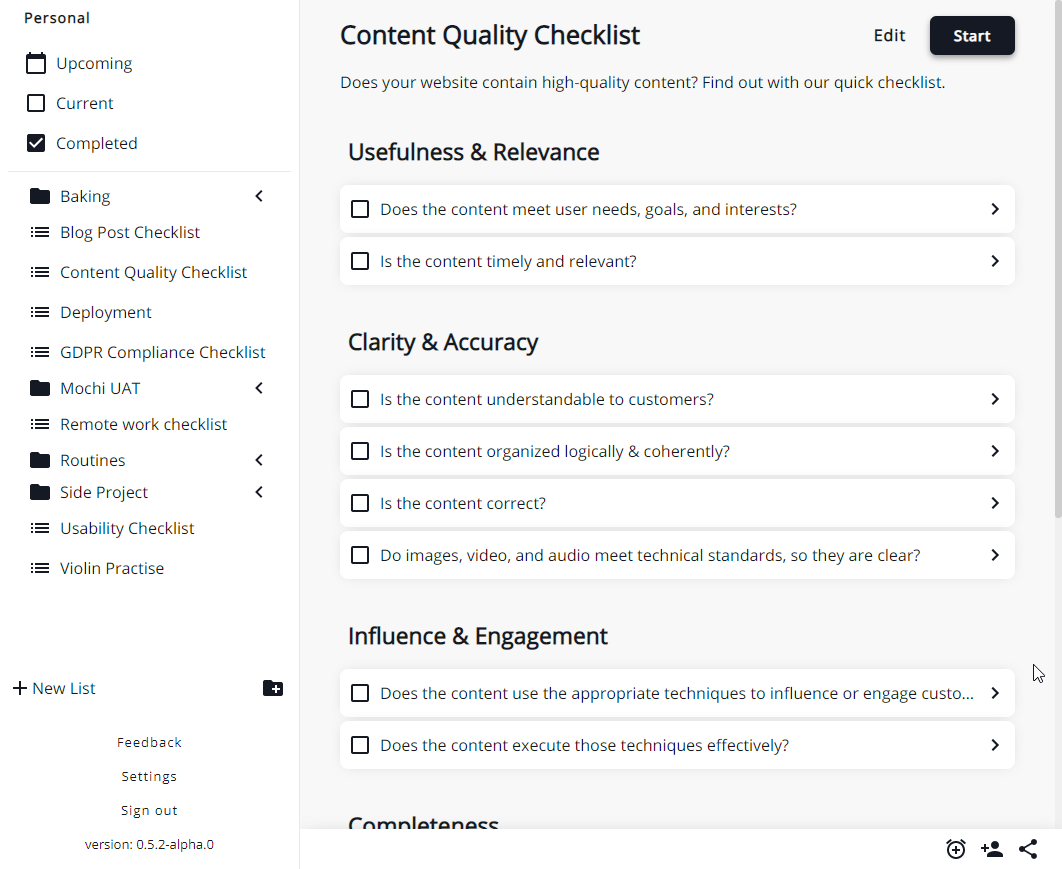Screen dimensions: 1062x869
Task: Click the add person icon
Action: click(992, 849)
